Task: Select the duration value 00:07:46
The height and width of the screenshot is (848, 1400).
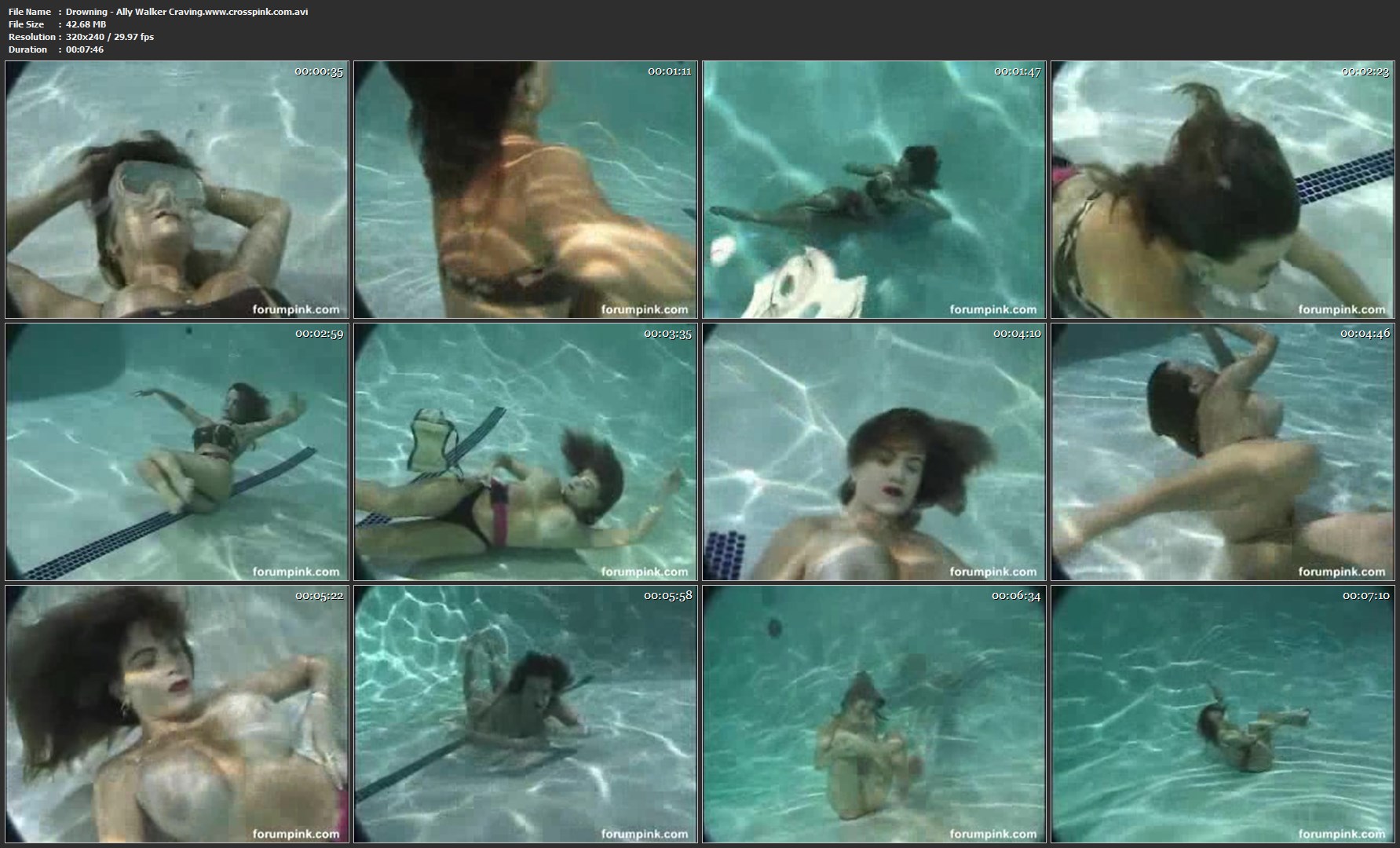Action: tap(85, 49)
